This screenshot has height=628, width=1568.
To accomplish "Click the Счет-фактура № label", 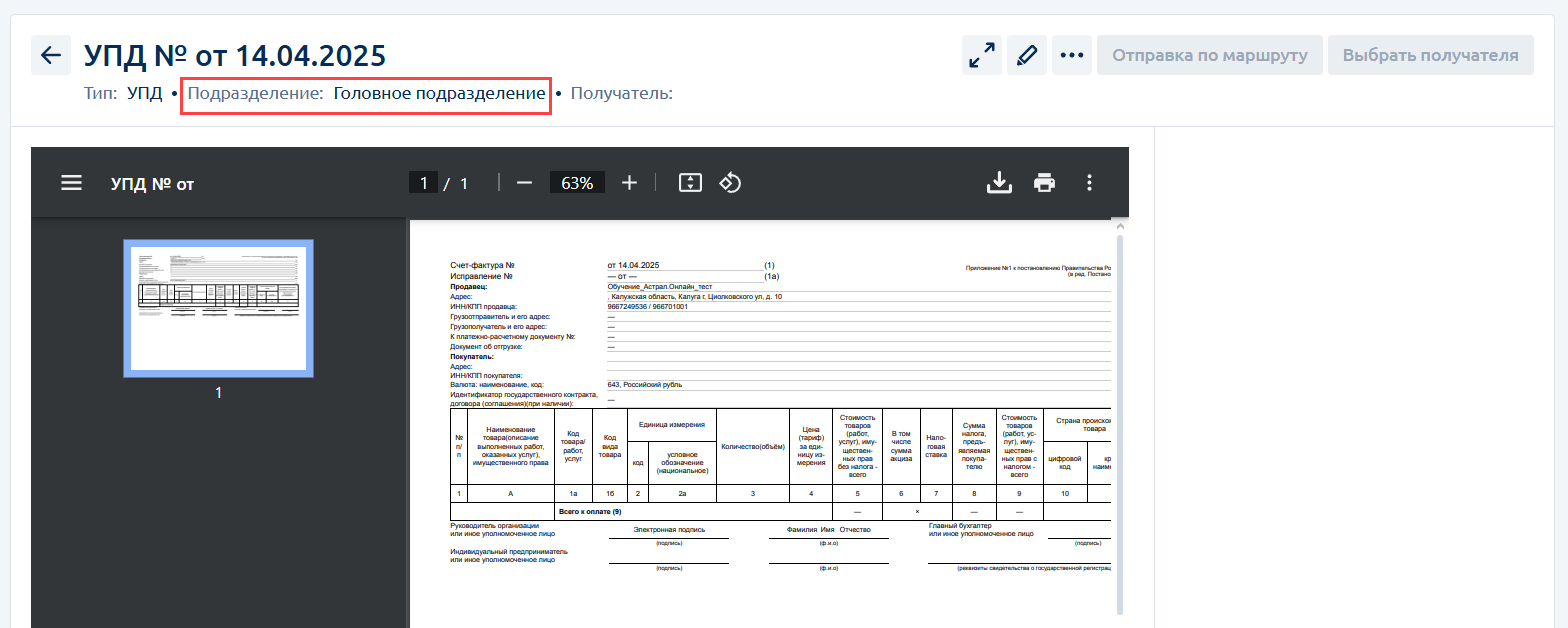I will [482, 265].
